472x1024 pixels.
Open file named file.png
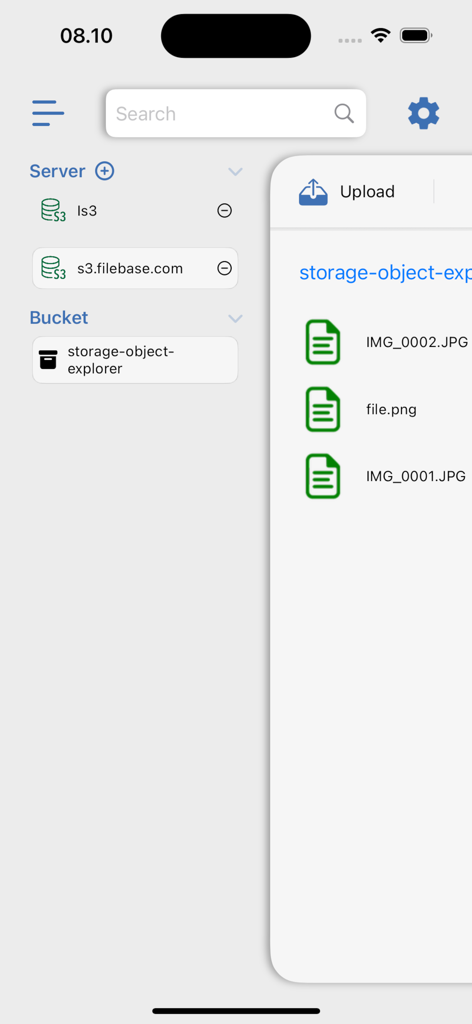(x=392, y=409)
